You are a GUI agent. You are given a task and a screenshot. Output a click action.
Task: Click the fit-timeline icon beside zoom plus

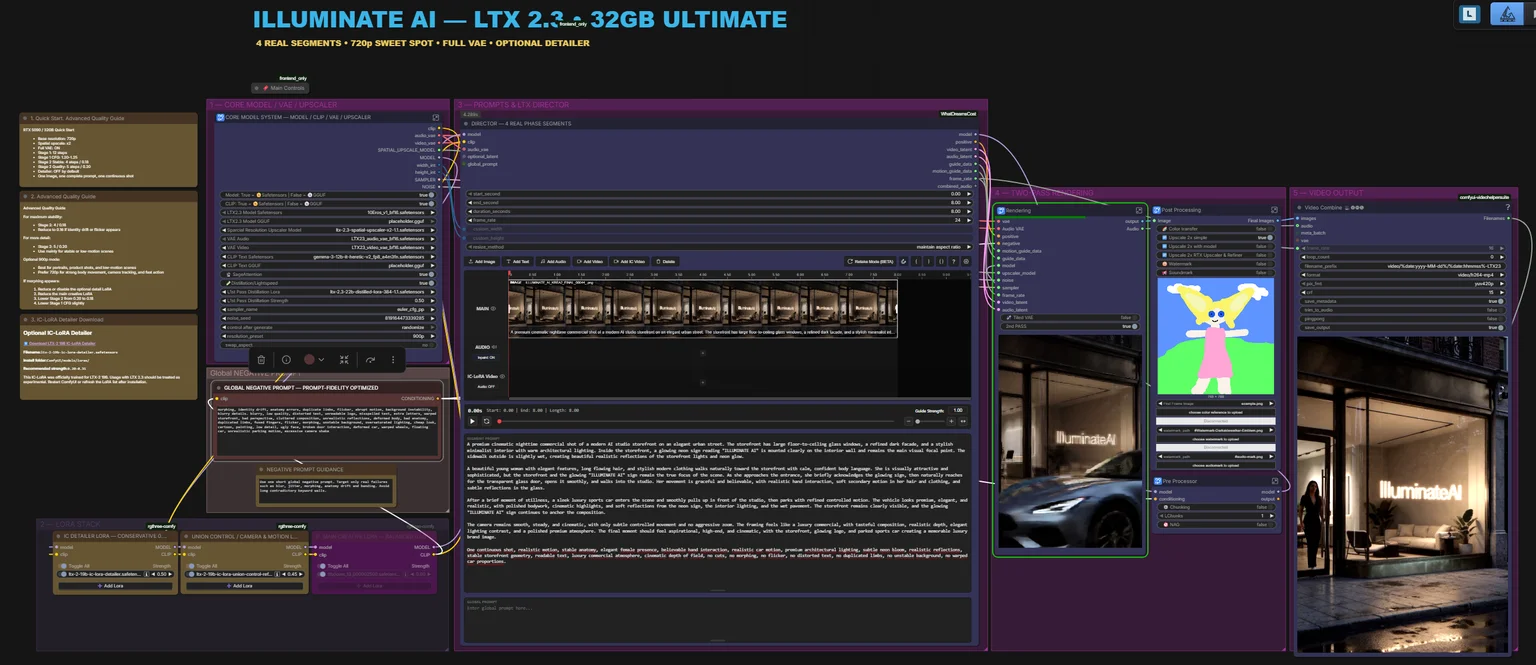pos(963,421)
